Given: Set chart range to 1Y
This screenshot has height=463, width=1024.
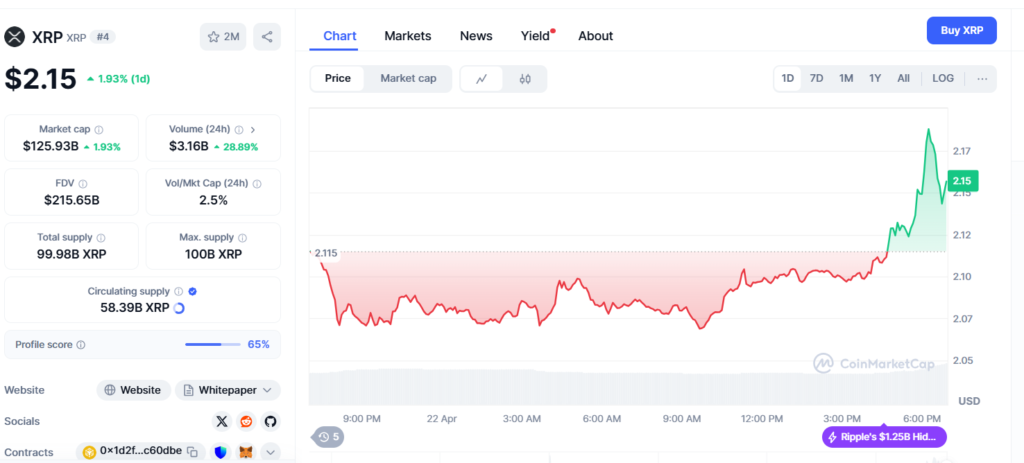Looking at the screenshot, I should pos(875,78).
